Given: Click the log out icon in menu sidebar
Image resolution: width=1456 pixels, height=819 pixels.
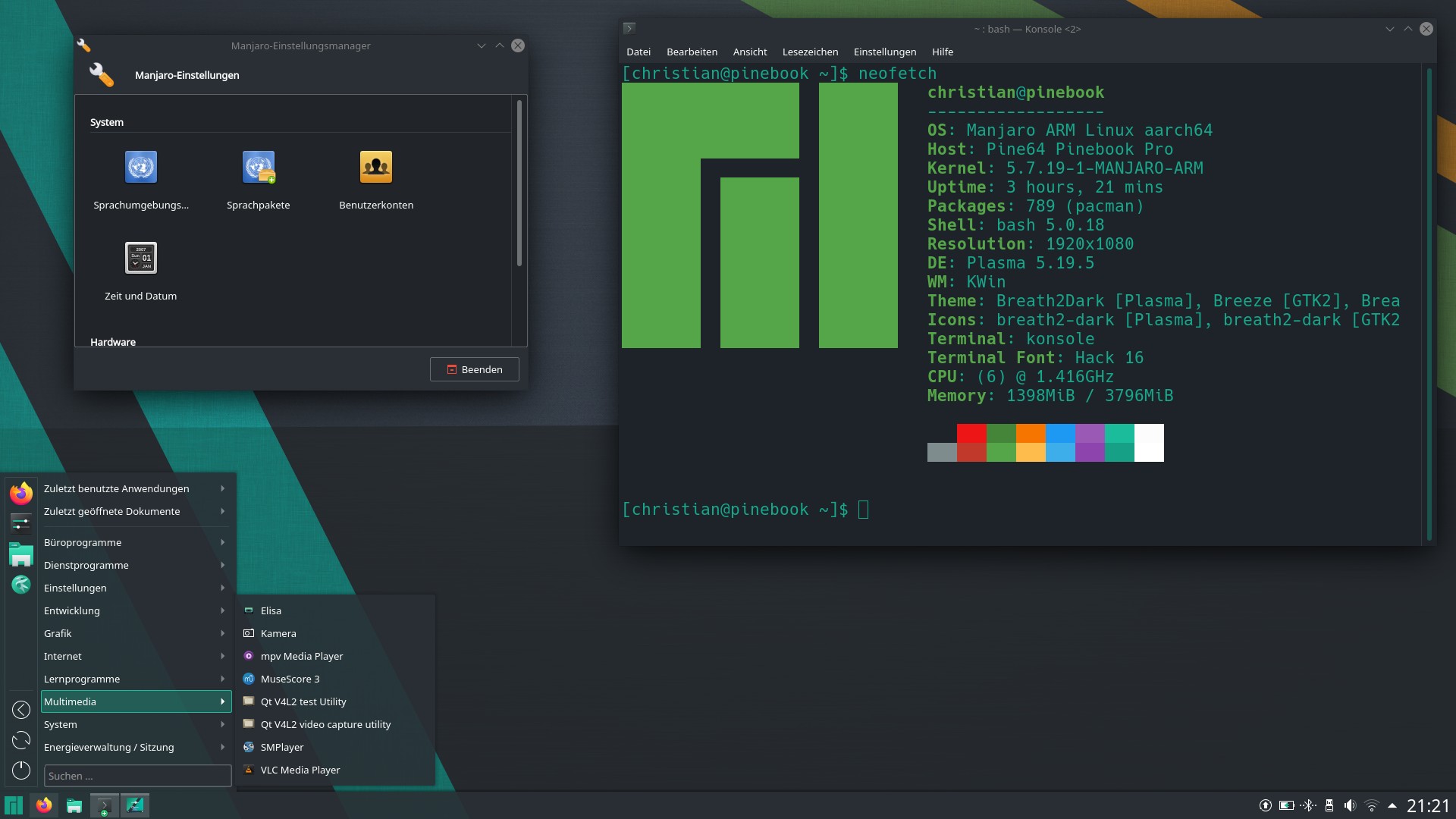Looking at the screenshot, I should (21, 710).
